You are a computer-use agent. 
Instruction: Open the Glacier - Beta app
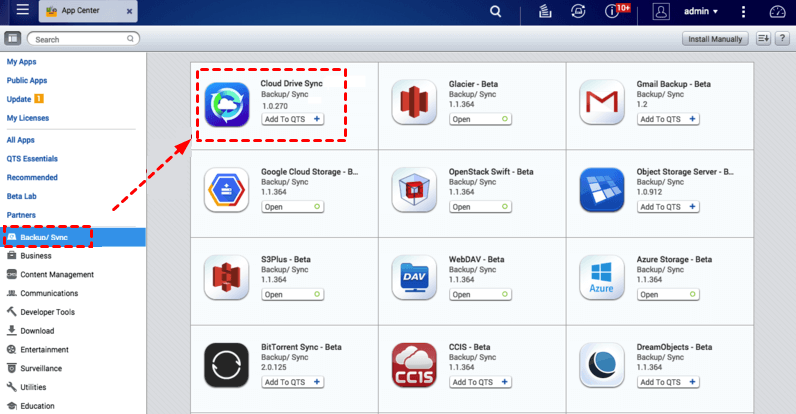coord(480,119)
